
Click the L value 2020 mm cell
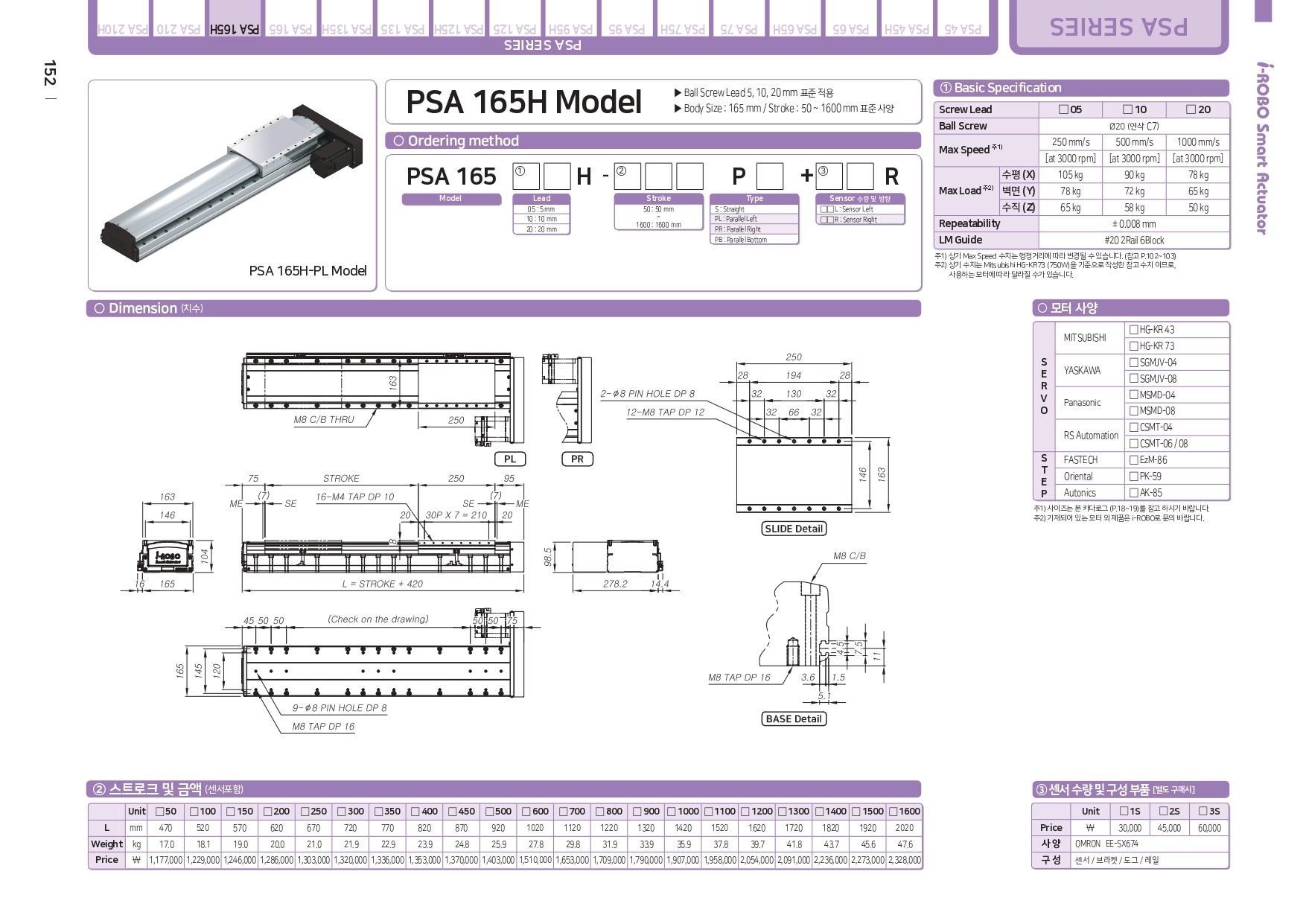904,828
